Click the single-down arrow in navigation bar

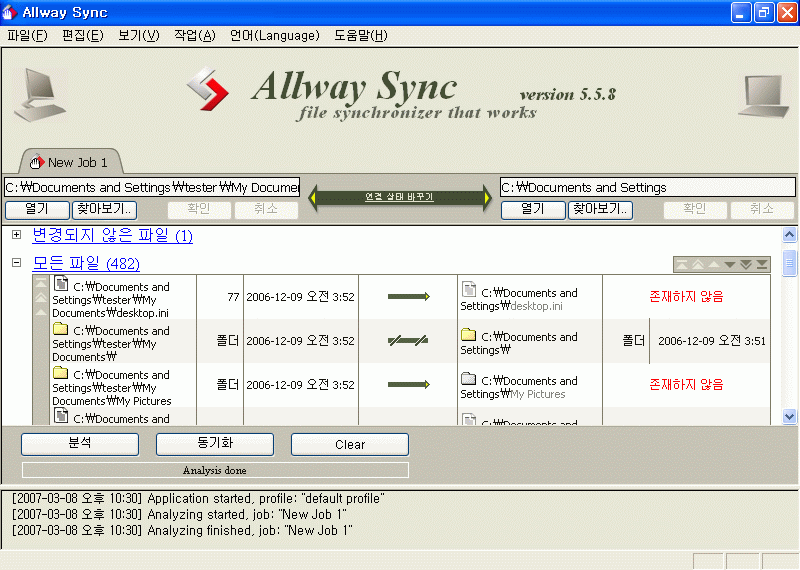[x=730, y=264]
